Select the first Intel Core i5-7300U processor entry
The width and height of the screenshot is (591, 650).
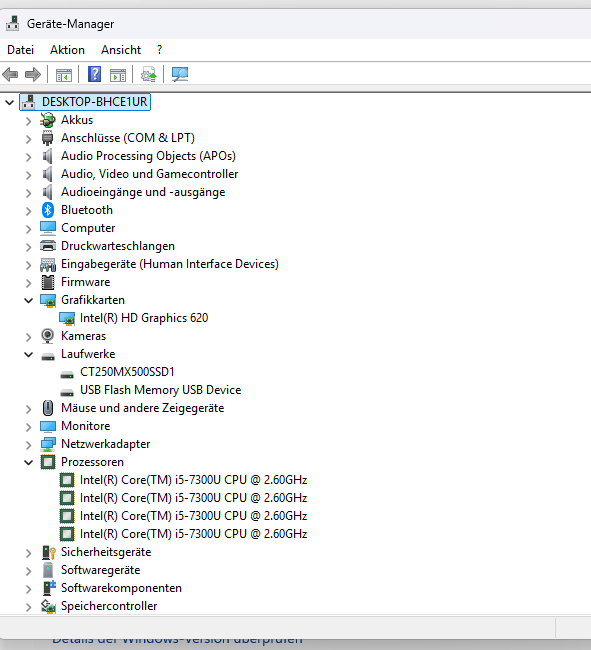(194, 480)
